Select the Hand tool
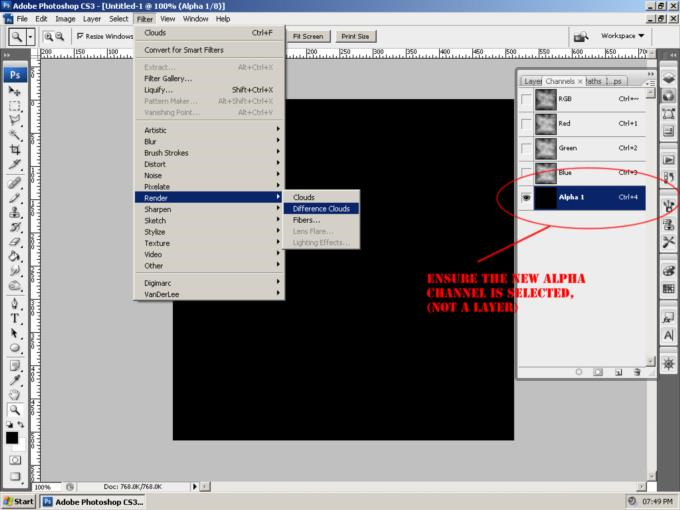The image size is (680, 510). (x=15, y=396)
